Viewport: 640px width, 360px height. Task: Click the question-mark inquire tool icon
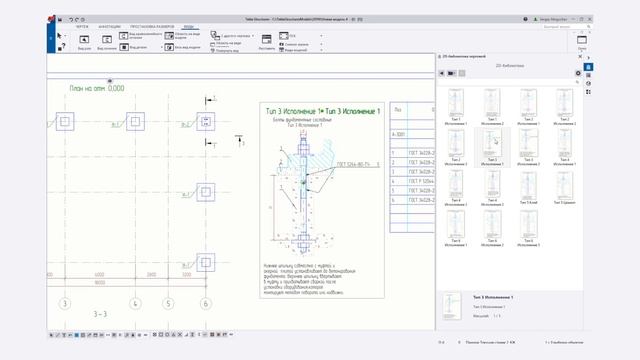click(62, 47)
